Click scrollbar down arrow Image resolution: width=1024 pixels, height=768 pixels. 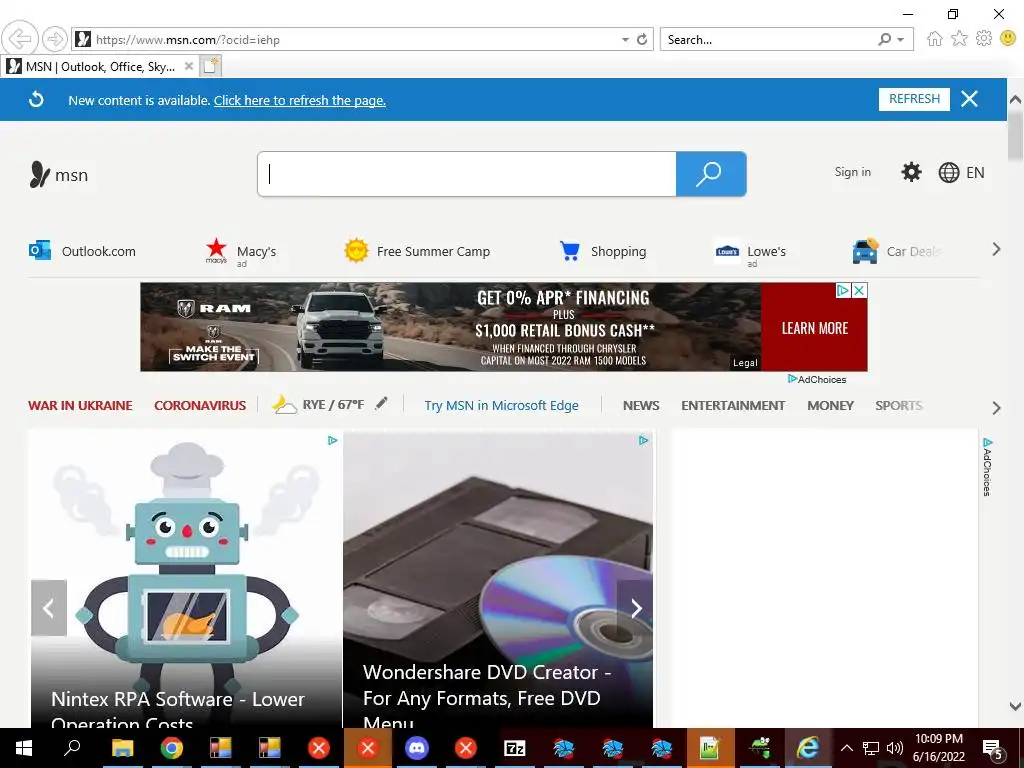pyautogui.click(x=1015, y=706)
